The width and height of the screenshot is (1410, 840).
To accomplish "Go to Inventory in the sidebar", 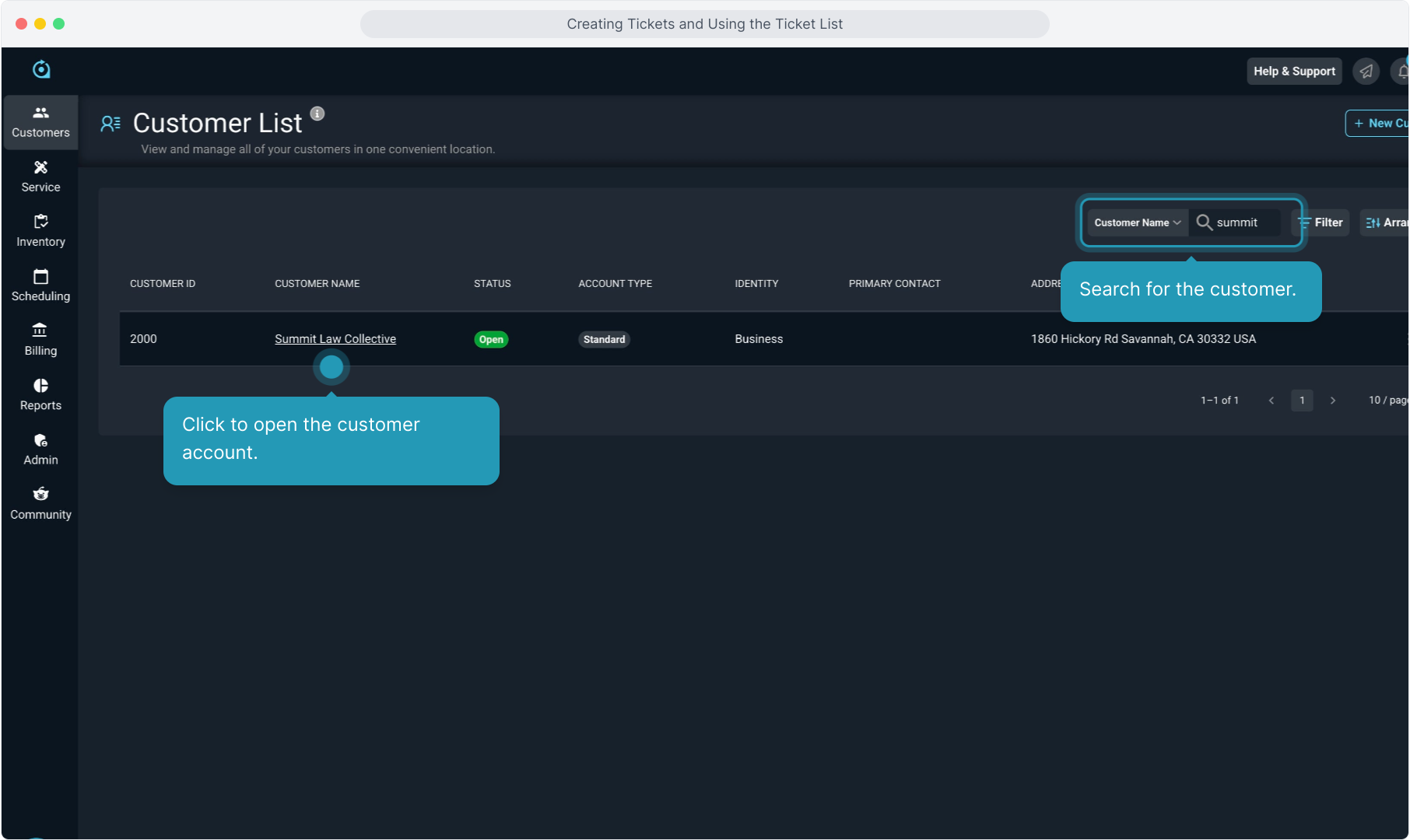I will click(x=40, y=231).
